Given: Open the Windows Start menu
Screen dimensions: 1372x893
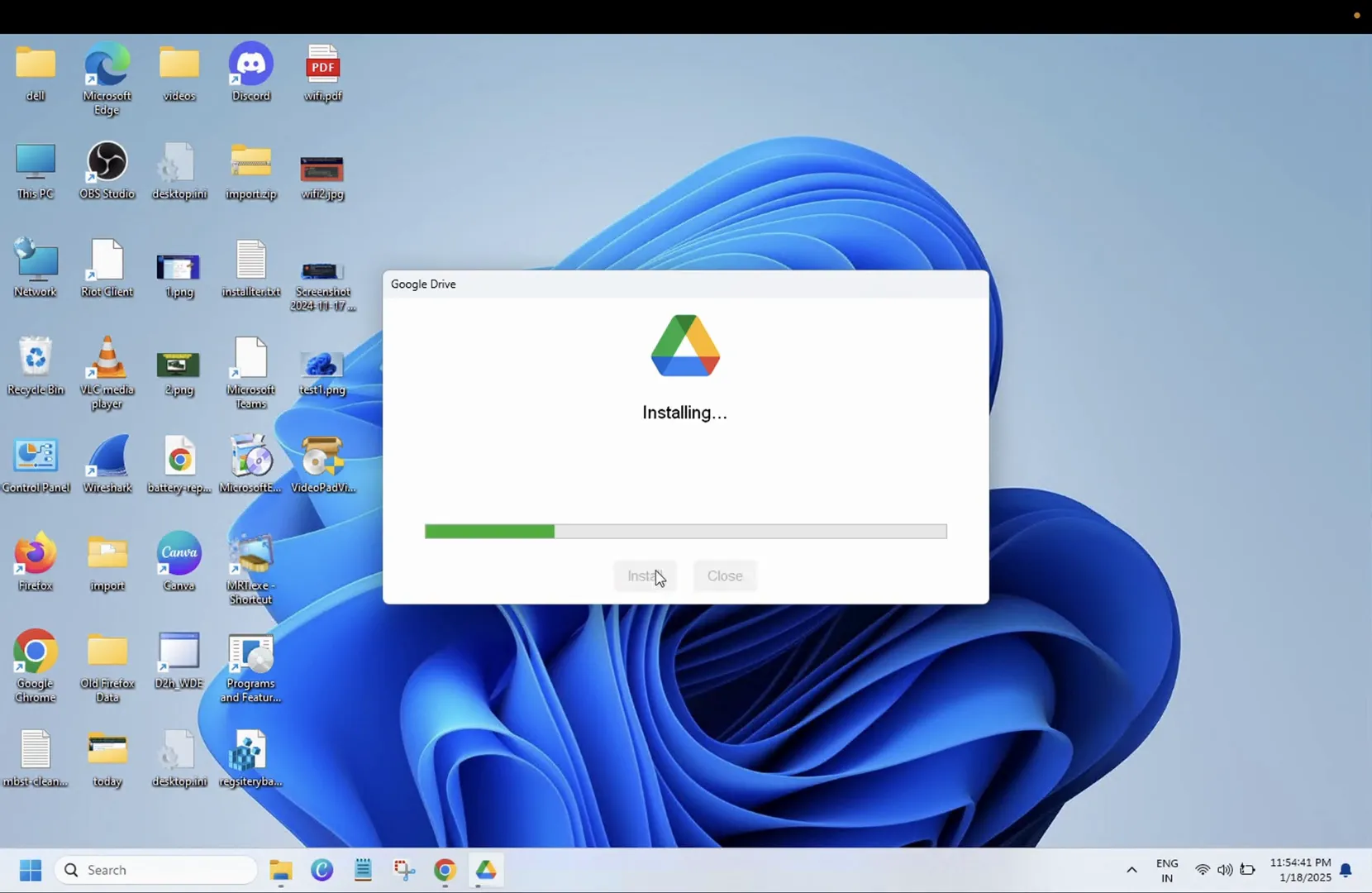Looking at the screenshot, I should (x=31, y=870).
